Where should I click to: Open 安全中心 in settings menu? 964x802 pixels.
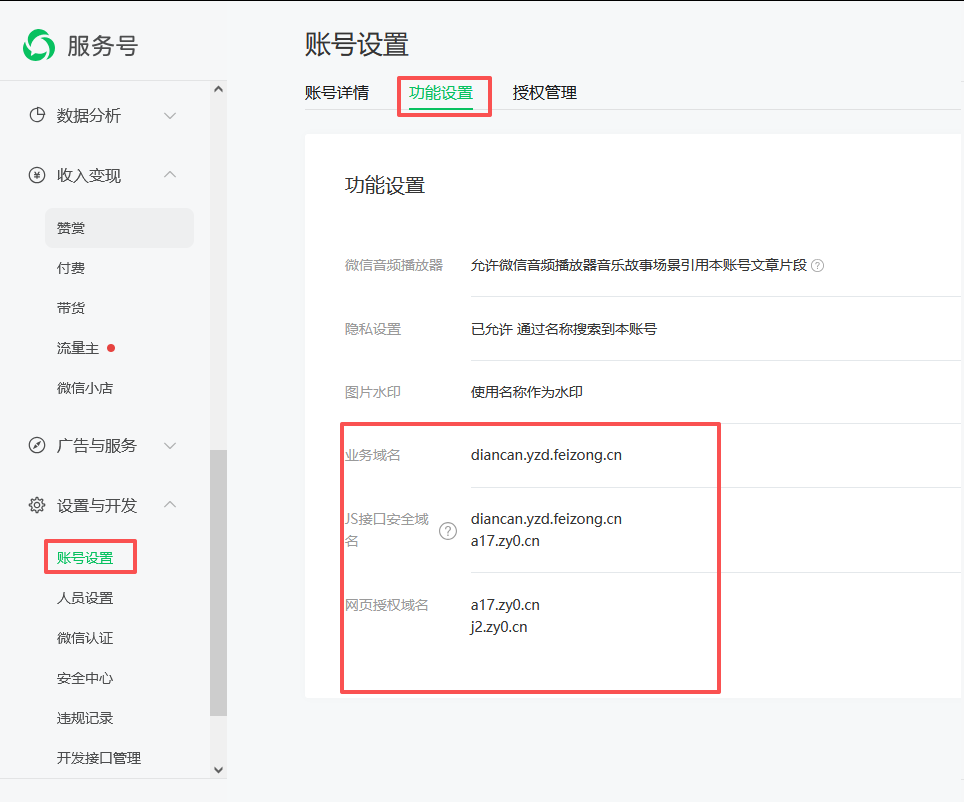point(85,678)
